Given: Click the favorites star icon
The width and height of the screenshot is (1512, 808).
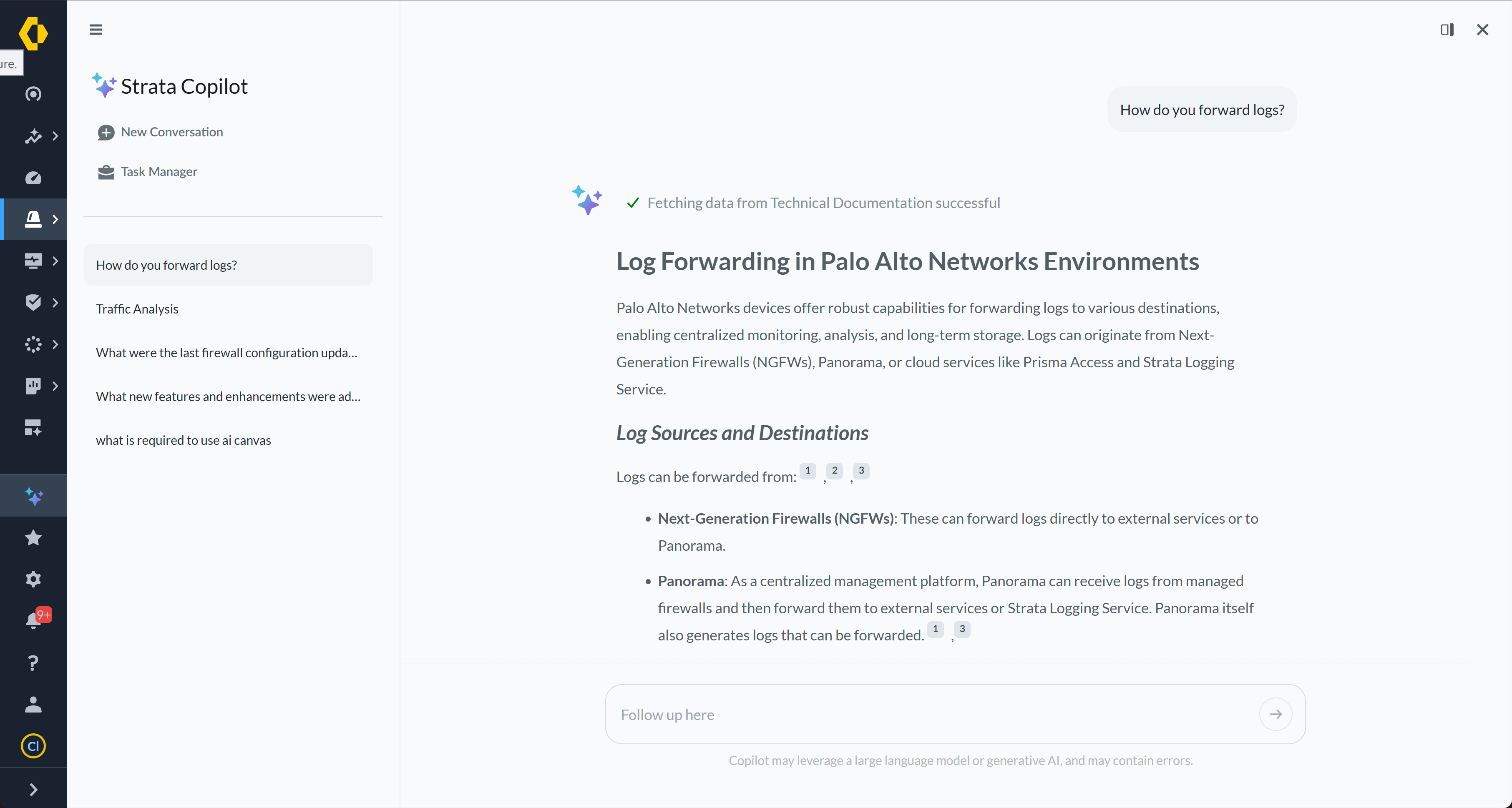Looking at the screenshot, I should [33, 537].
